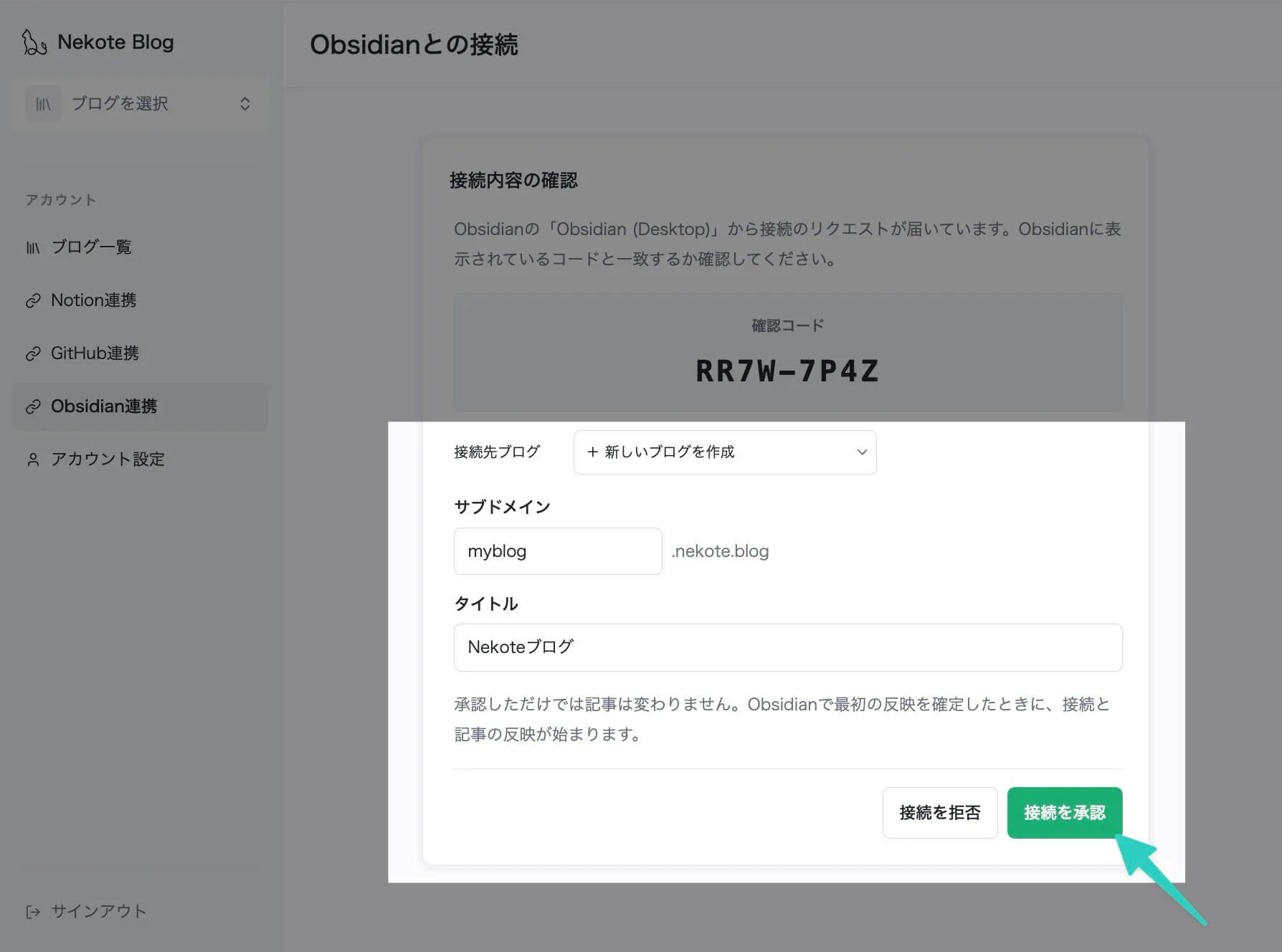Screen dimensions: 1282x952
Task: Click the .nekote.blog domain suffix
Action: [720, 551]
